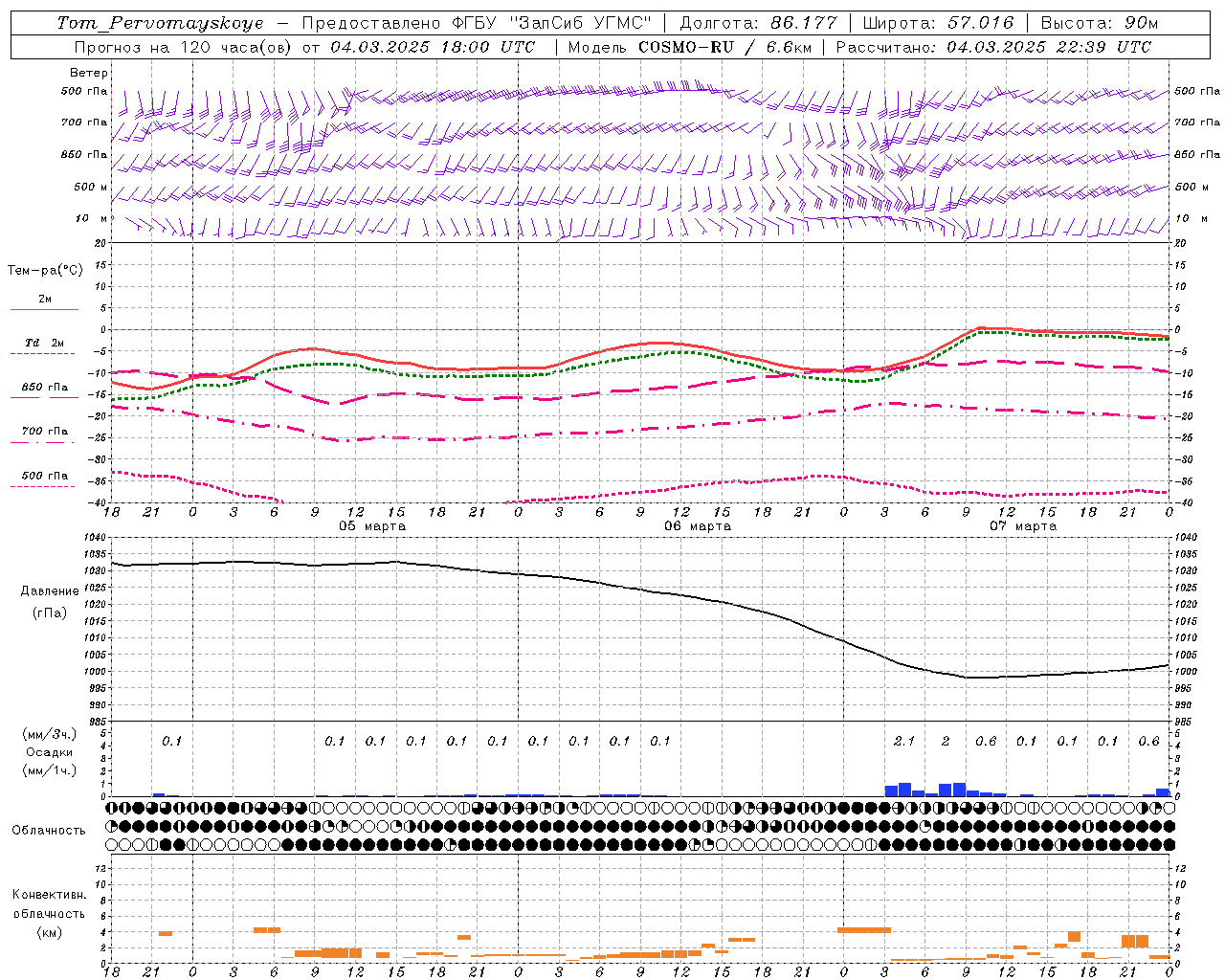
Task: Click the Ветер panel label
Action: 89,73
